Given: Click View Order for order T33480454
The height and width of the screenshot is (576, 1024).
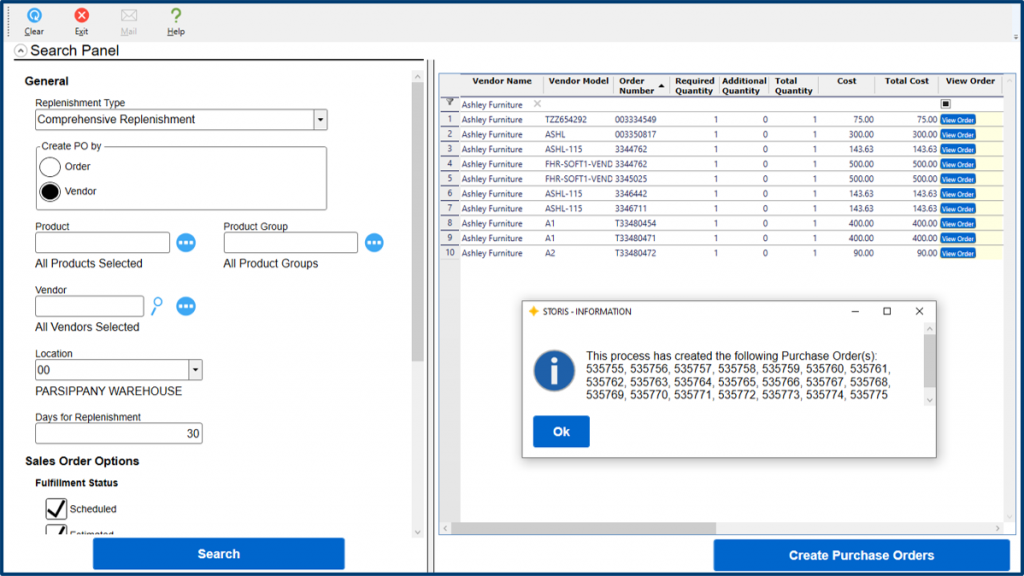Looking at the screenshot, I should tap(958, 224).
